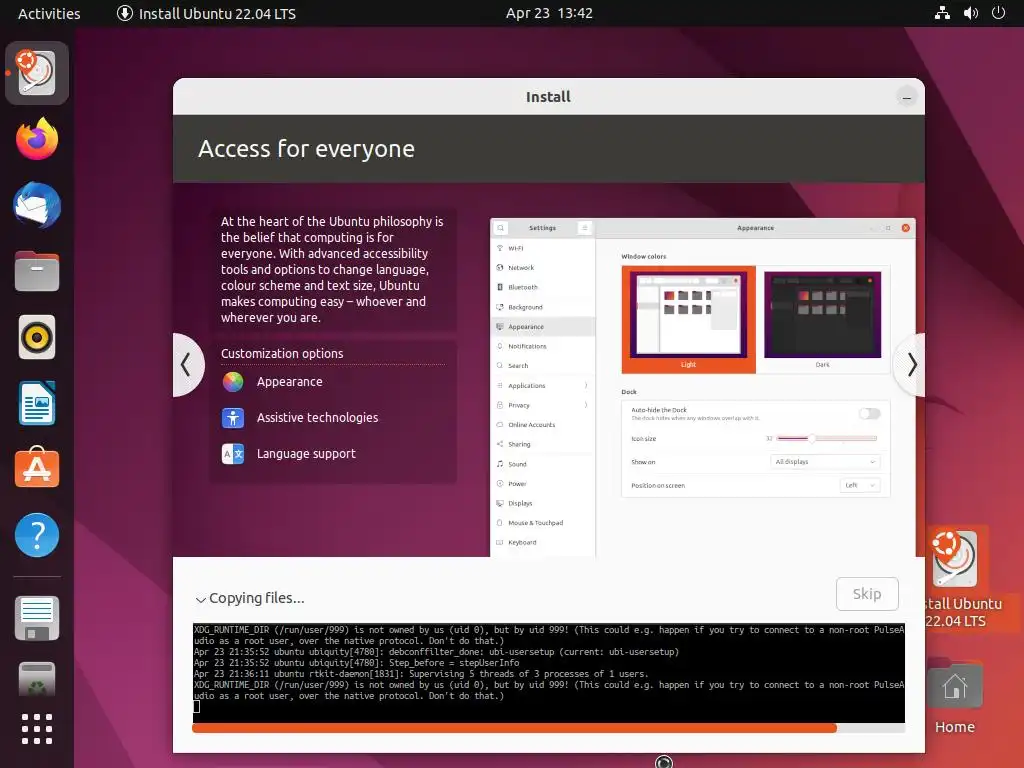Open the Ubiquity installer dock icon

pos(37,72)
